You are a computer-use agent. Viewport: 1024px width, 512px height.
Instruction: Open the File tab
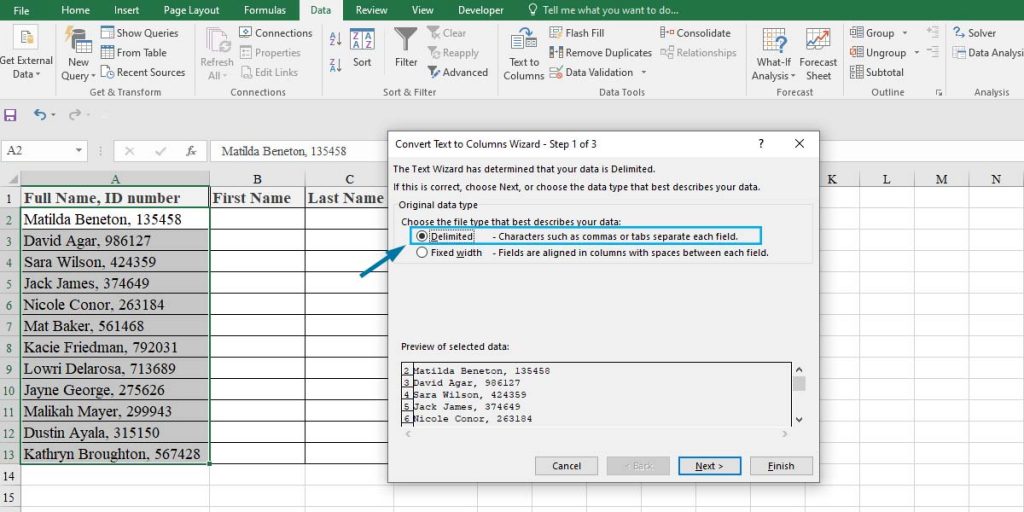tap(21, 10)
